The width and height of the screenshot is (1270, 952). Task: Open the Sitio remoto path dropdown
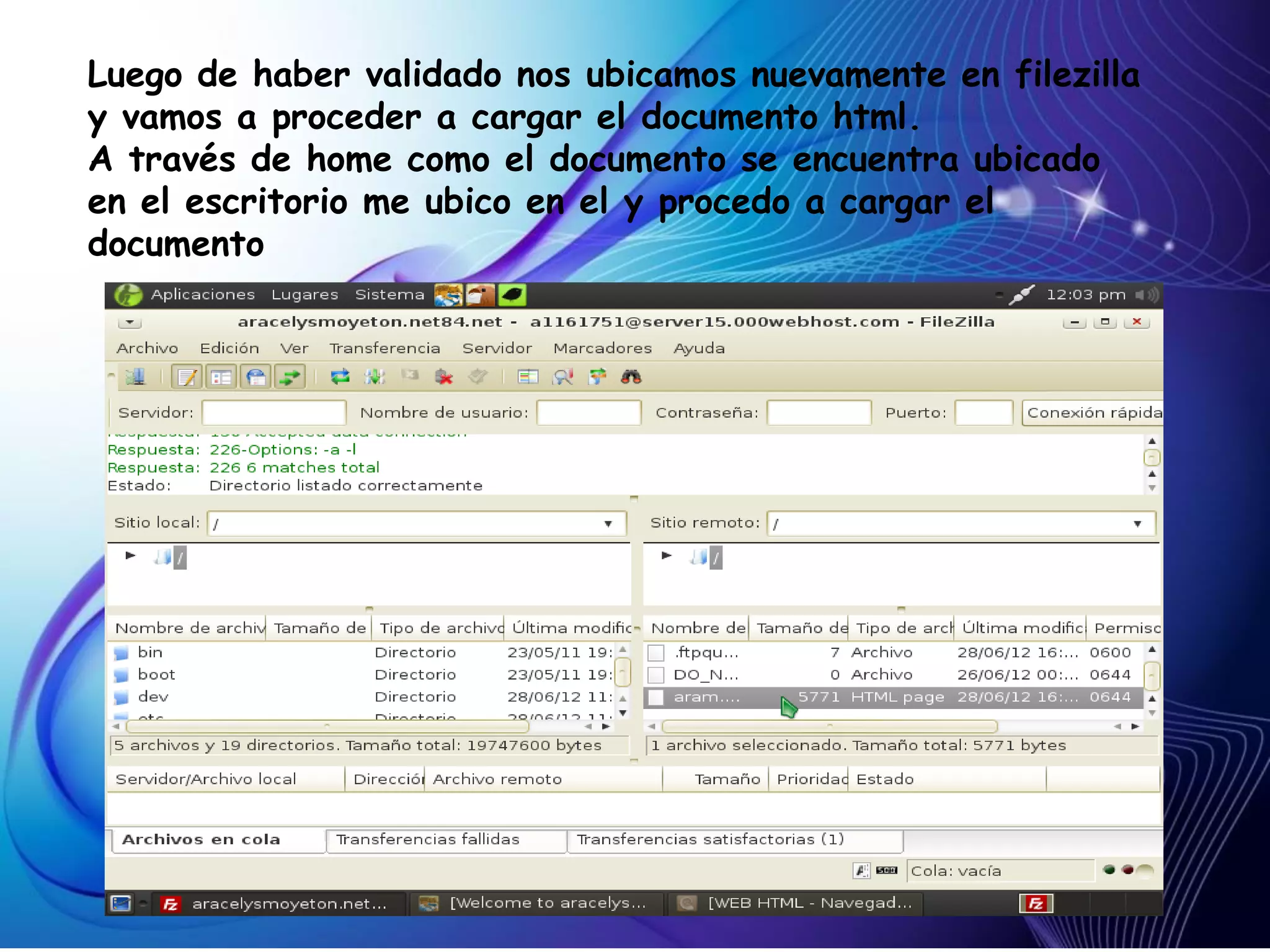(x=1138, y=524)
